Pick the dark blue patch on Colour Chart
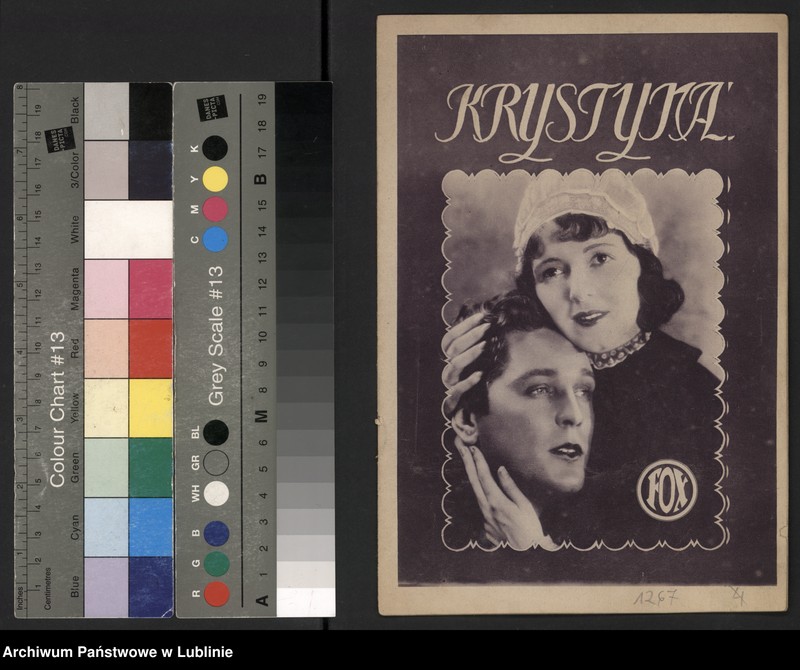 click(x=151, y=587)
